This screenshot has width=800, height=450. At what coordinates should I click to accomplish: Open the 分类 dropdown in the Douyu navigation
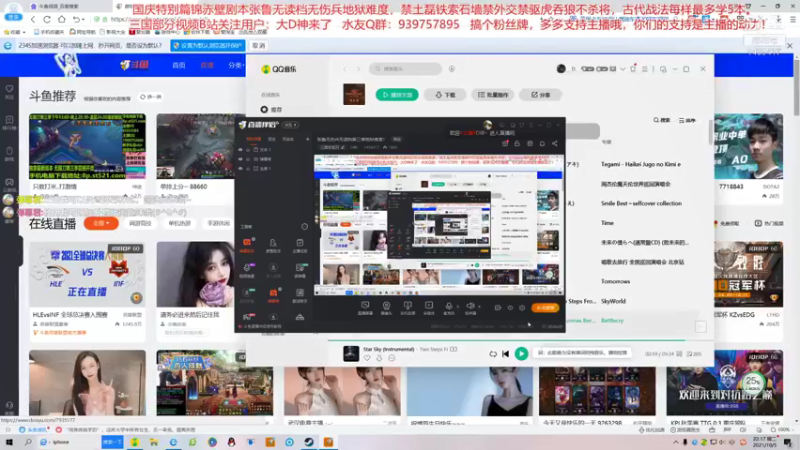tap(236, 65)
